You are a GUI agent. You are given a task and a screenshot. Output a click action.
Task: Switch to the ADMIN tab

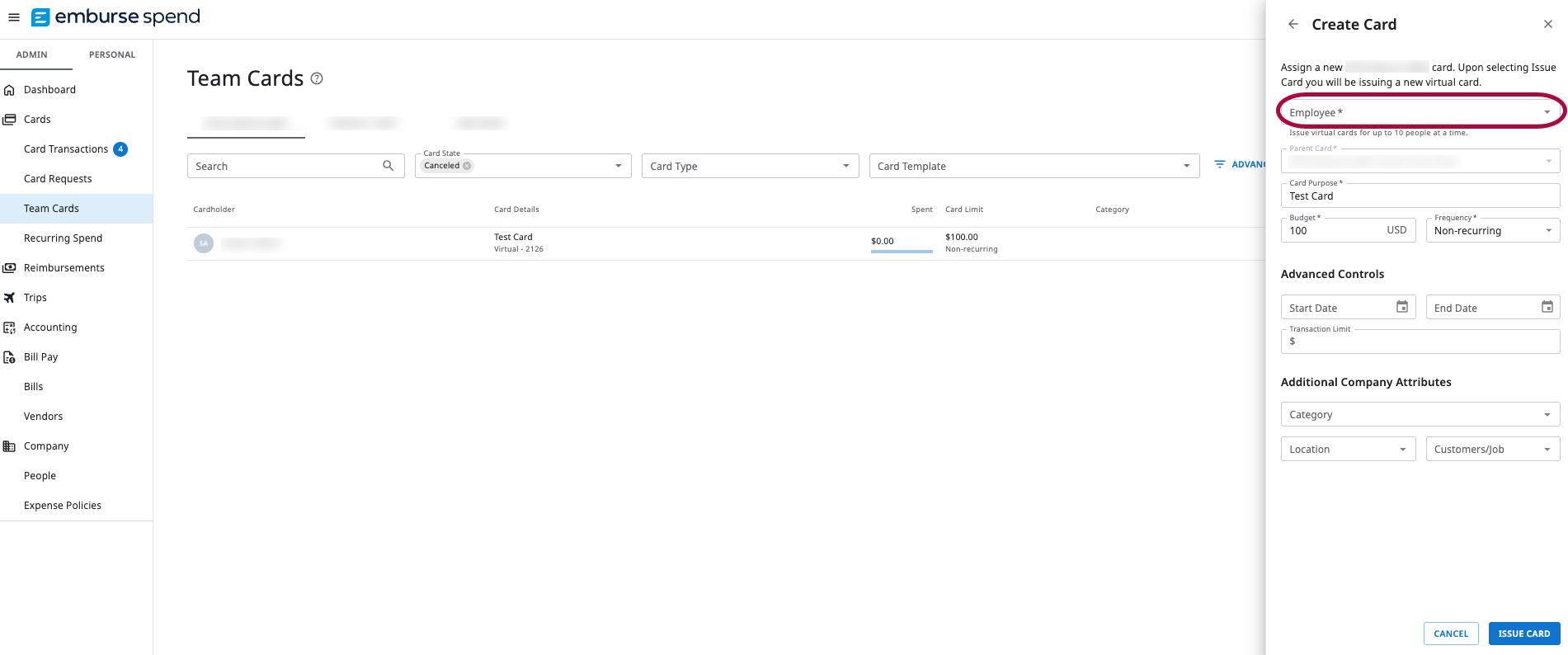32,54
